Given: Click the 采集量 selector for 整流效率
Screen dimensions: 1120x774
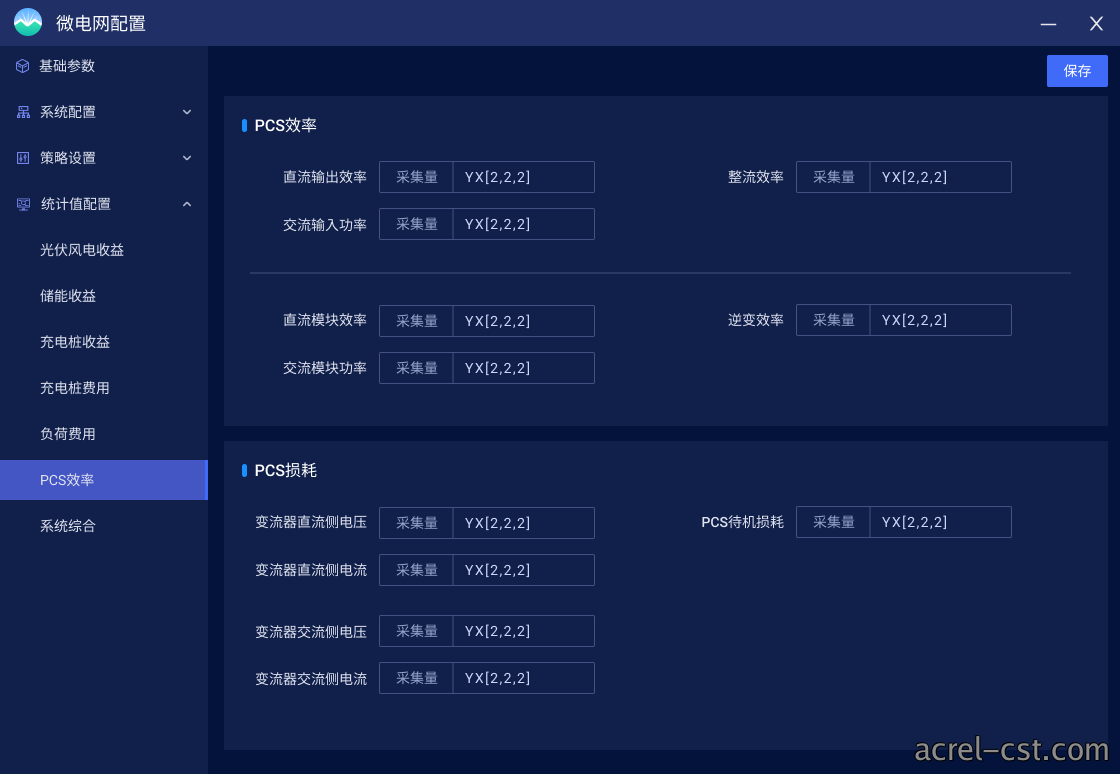Looking at the screenshot, I should pyautogui.click(x=834, y=177).
